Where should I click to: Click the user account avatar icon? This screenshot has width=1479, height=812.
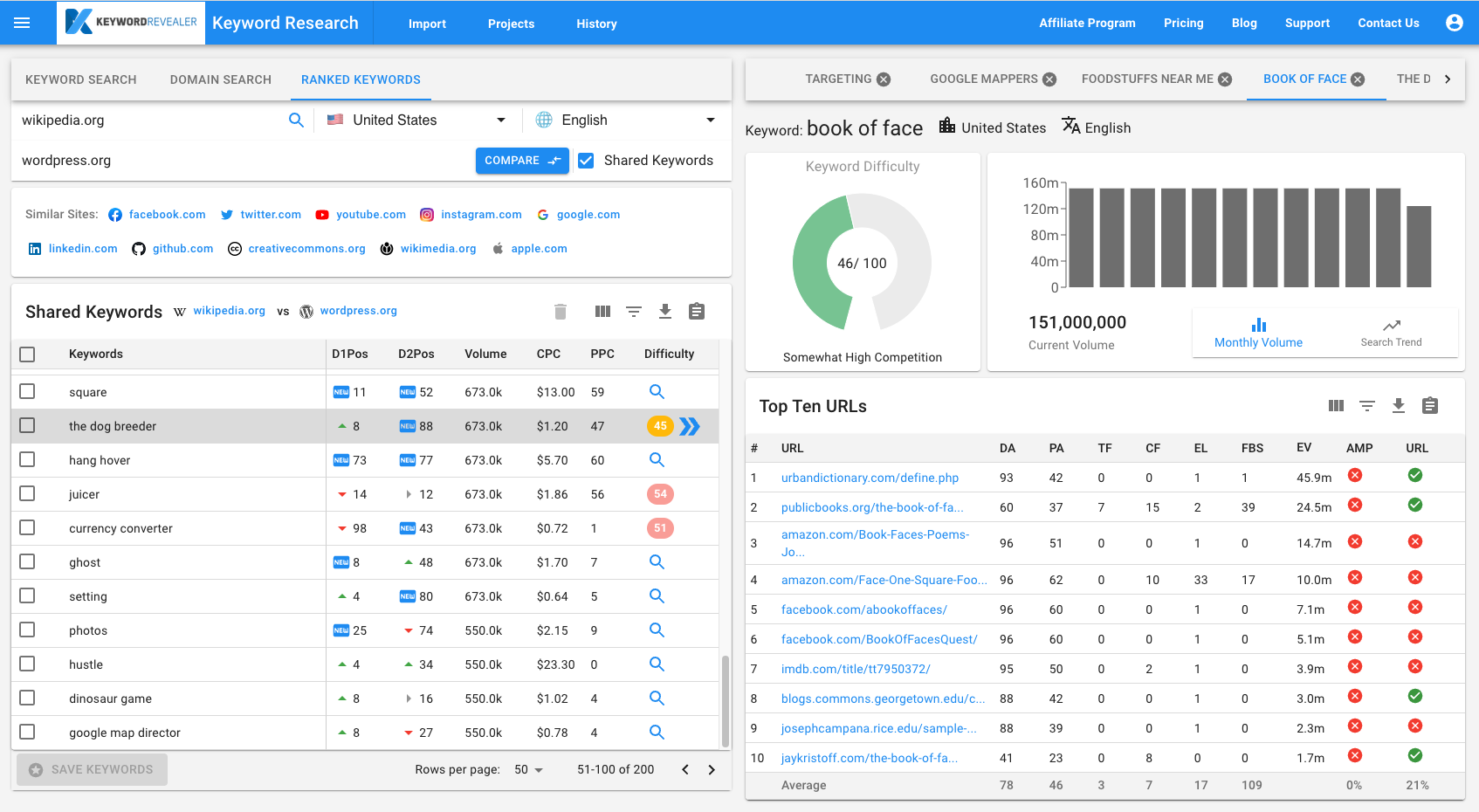coord(1454,23)
